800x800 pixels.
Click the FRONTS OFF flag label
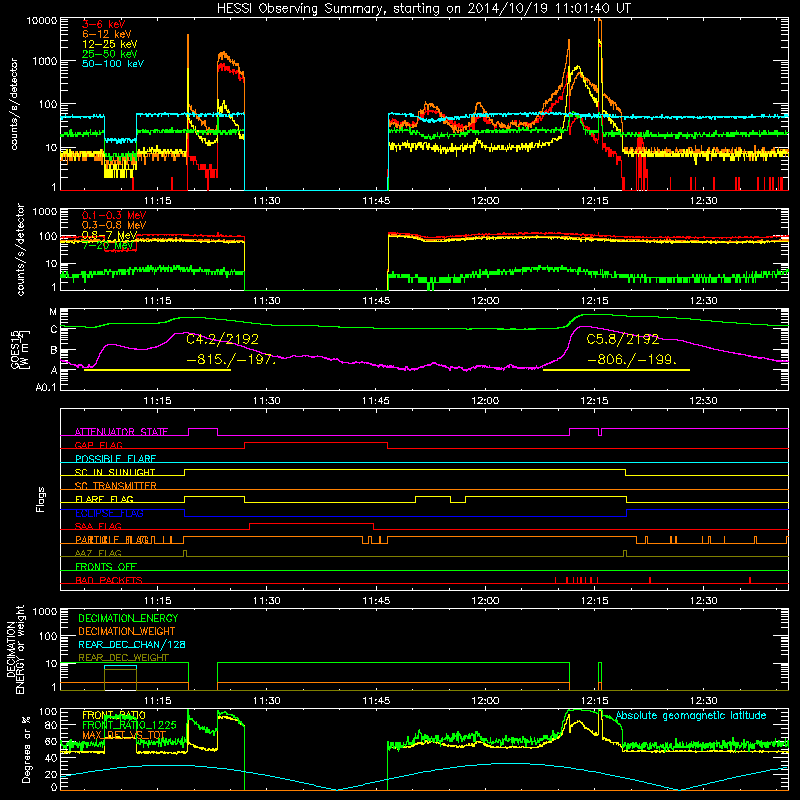coord(106,566)
